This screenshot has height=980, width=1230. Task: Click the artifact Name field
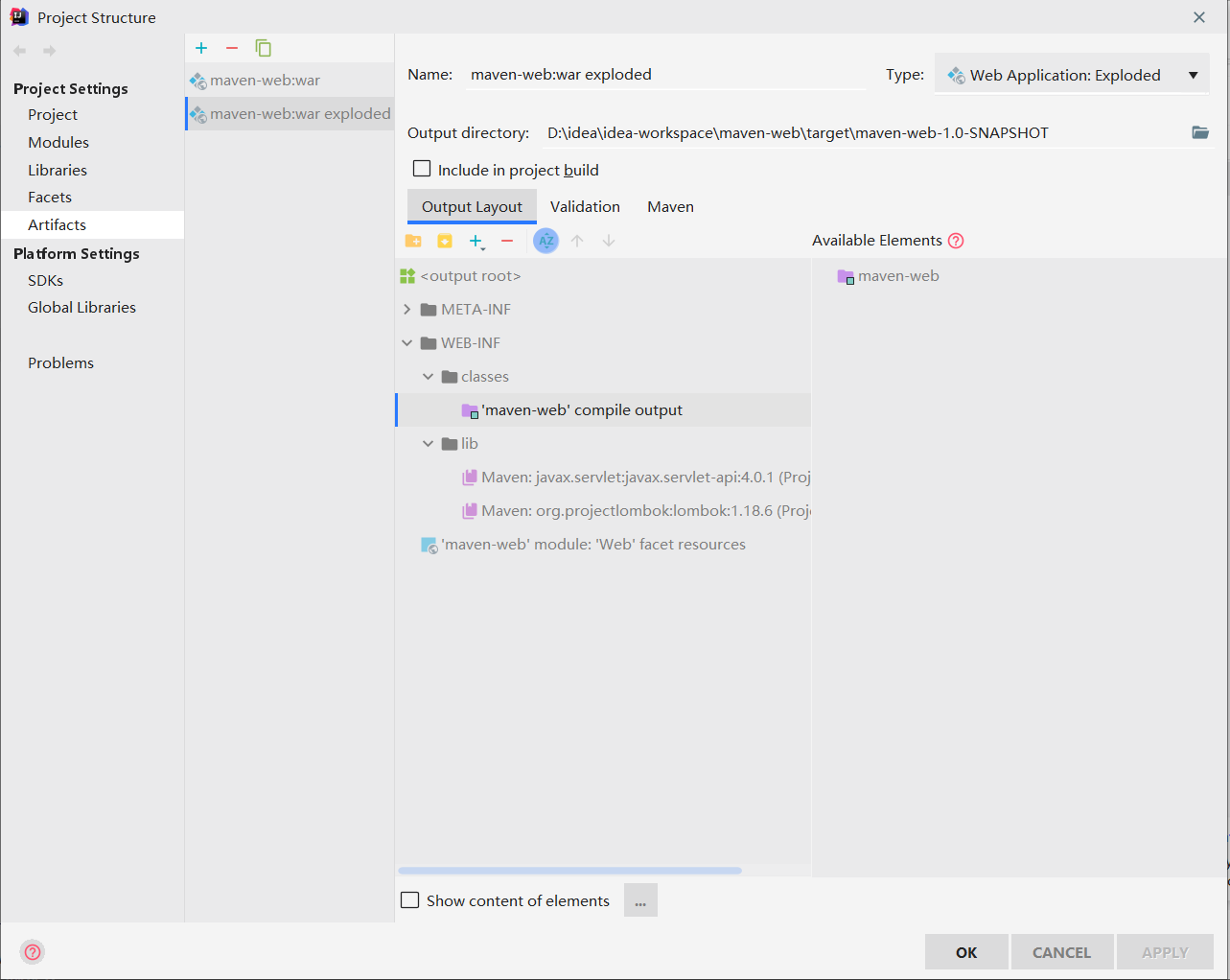pyautogui.click(x=665, y=75)
